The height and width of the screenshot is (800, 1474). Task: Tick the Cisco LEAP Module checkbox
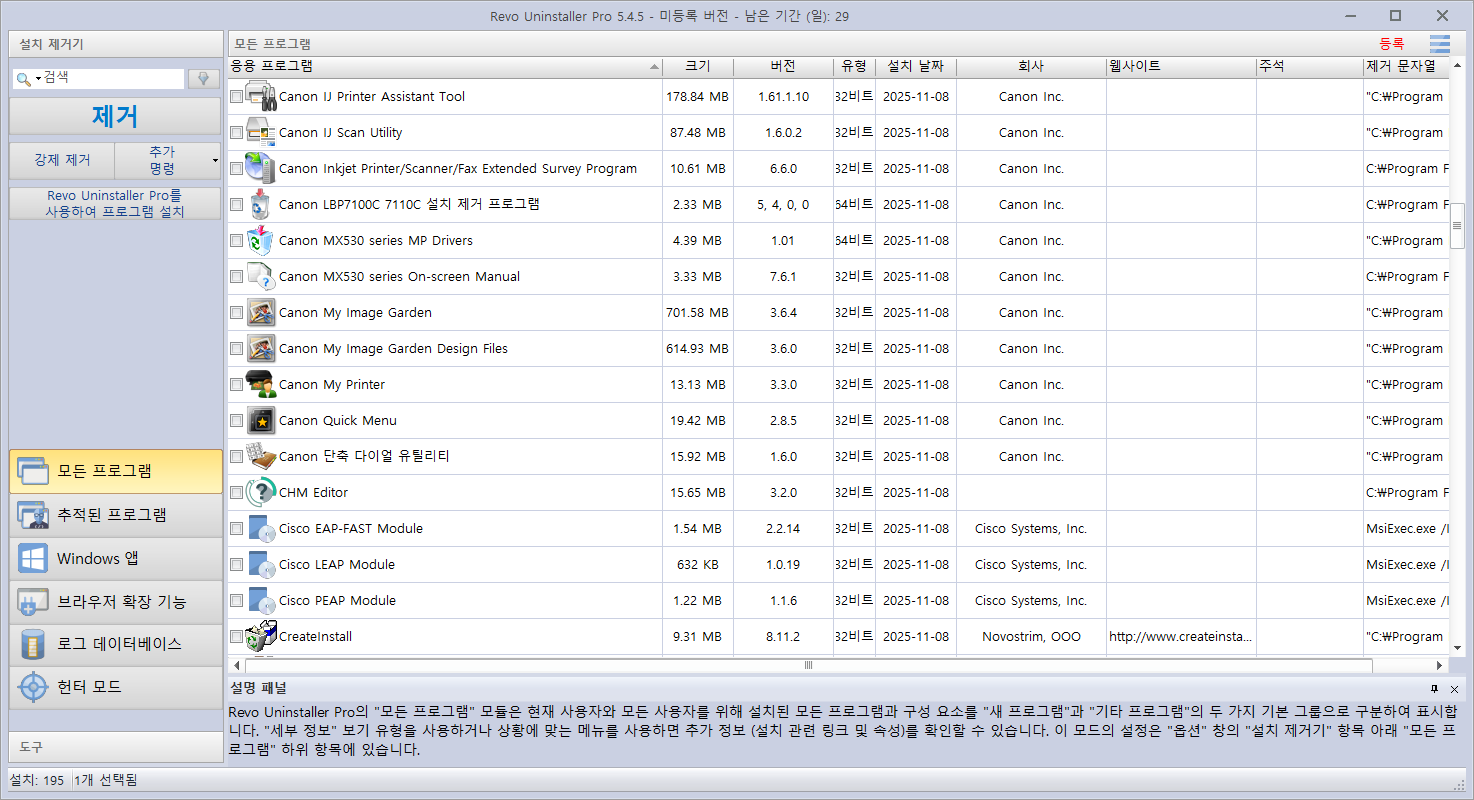(236, 565)
